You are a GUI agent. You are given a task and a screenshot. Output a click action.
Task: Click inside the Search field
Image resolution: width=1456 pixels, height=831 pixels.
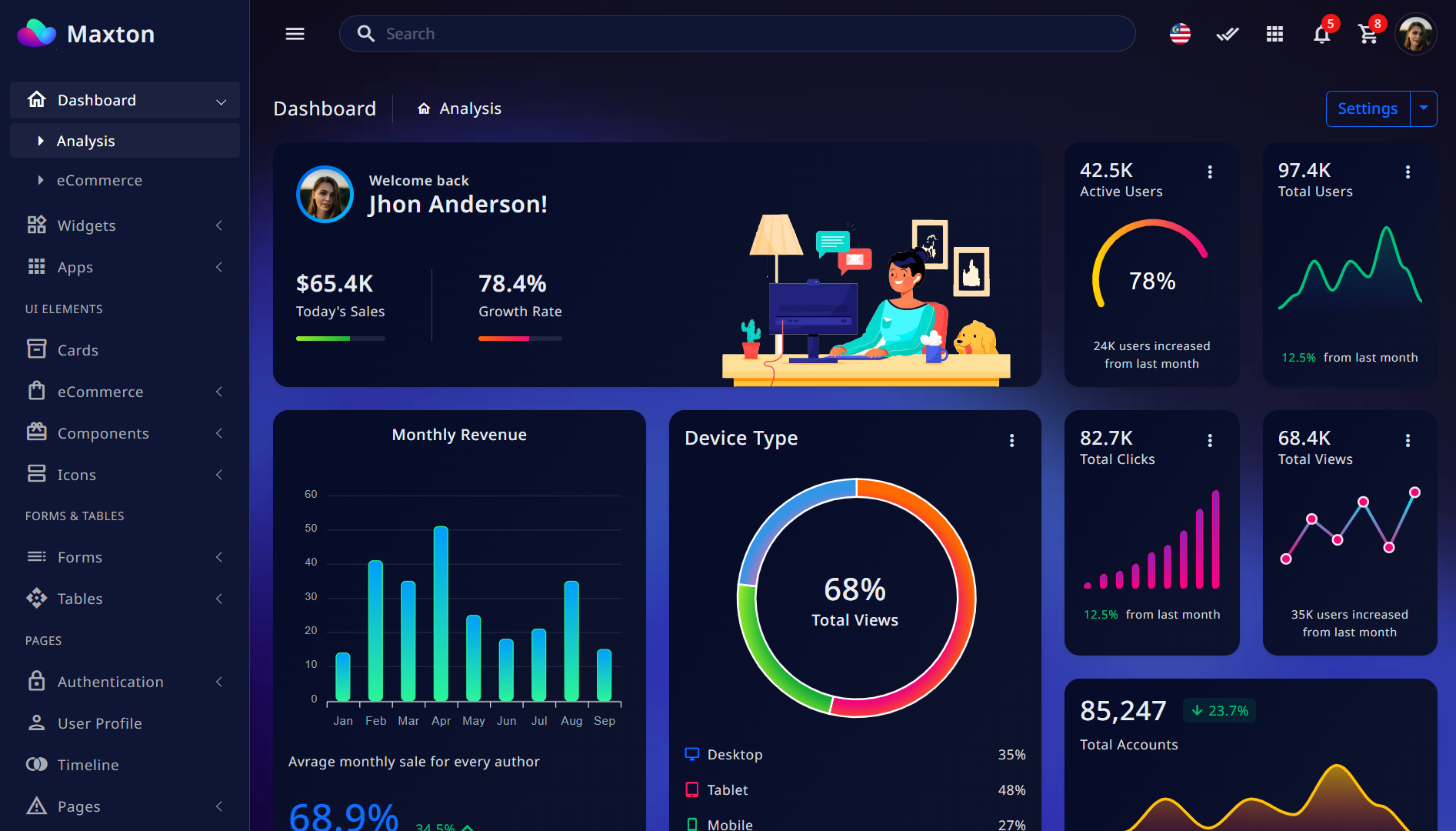tap(538, 33)
